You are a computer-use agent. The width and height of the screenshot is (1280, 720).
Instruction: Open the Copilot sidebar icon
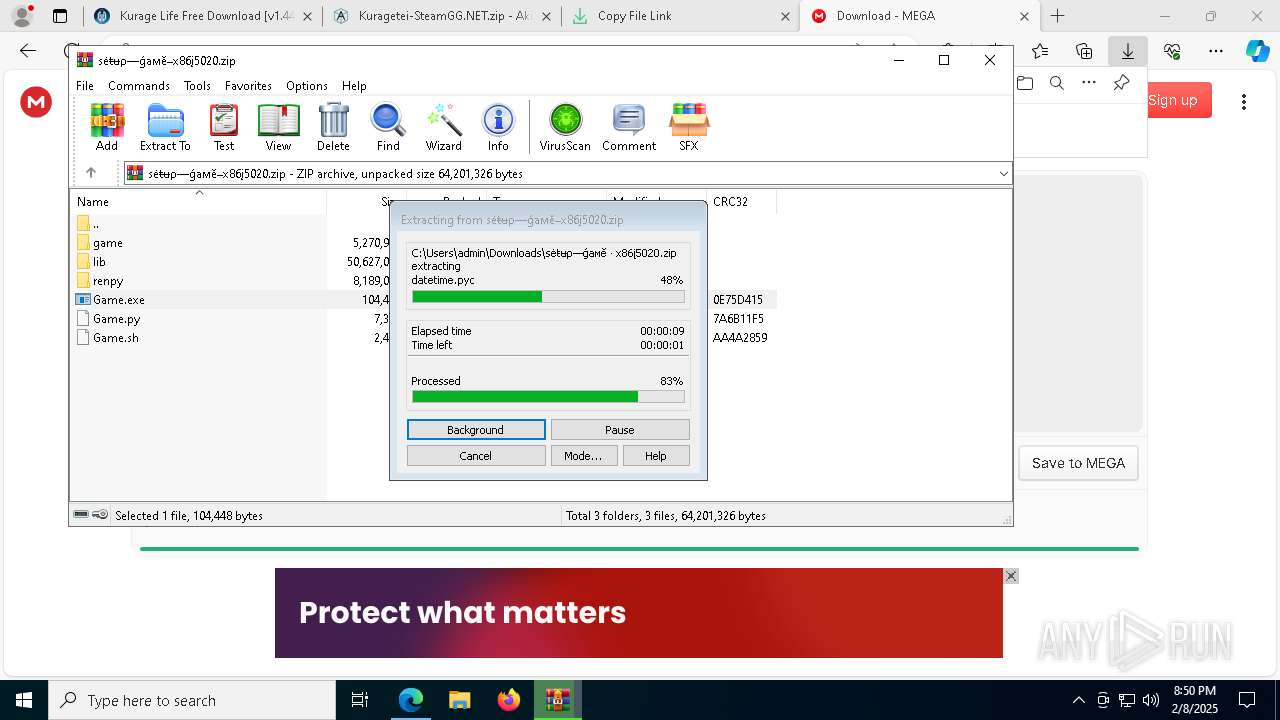click(1257, 51)
